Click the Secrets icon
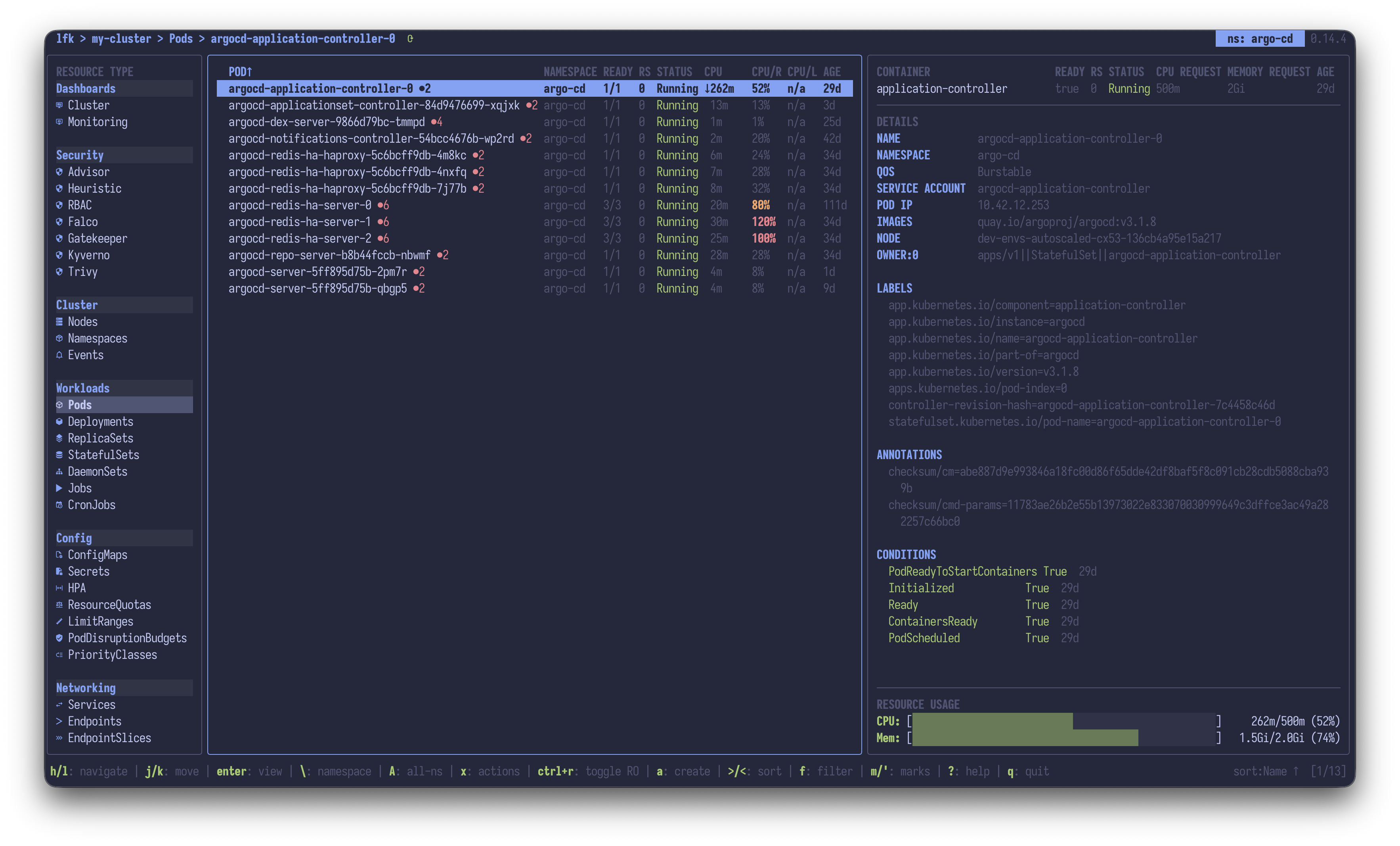The width and height of the screenshot is (1400, 846). click(x=59, y=572)
